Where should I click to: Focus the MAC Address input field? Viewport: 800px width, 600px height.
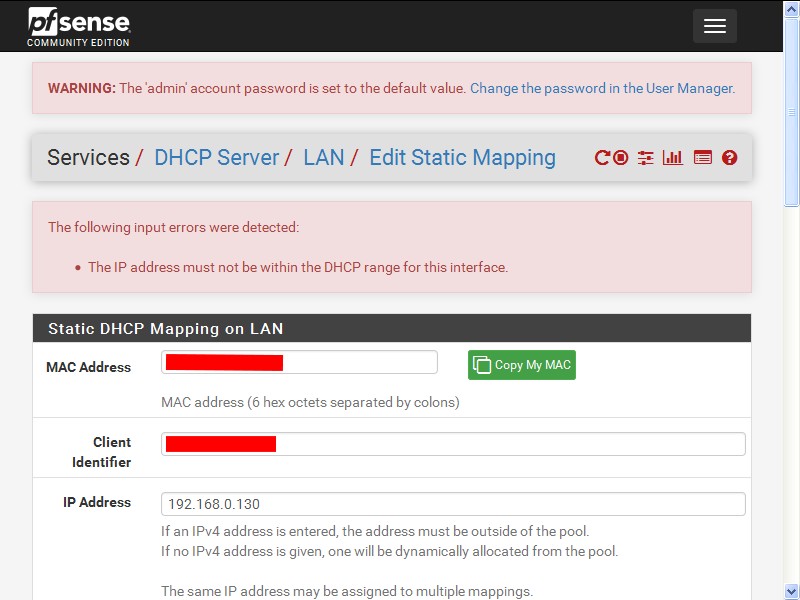click(299, 362)
